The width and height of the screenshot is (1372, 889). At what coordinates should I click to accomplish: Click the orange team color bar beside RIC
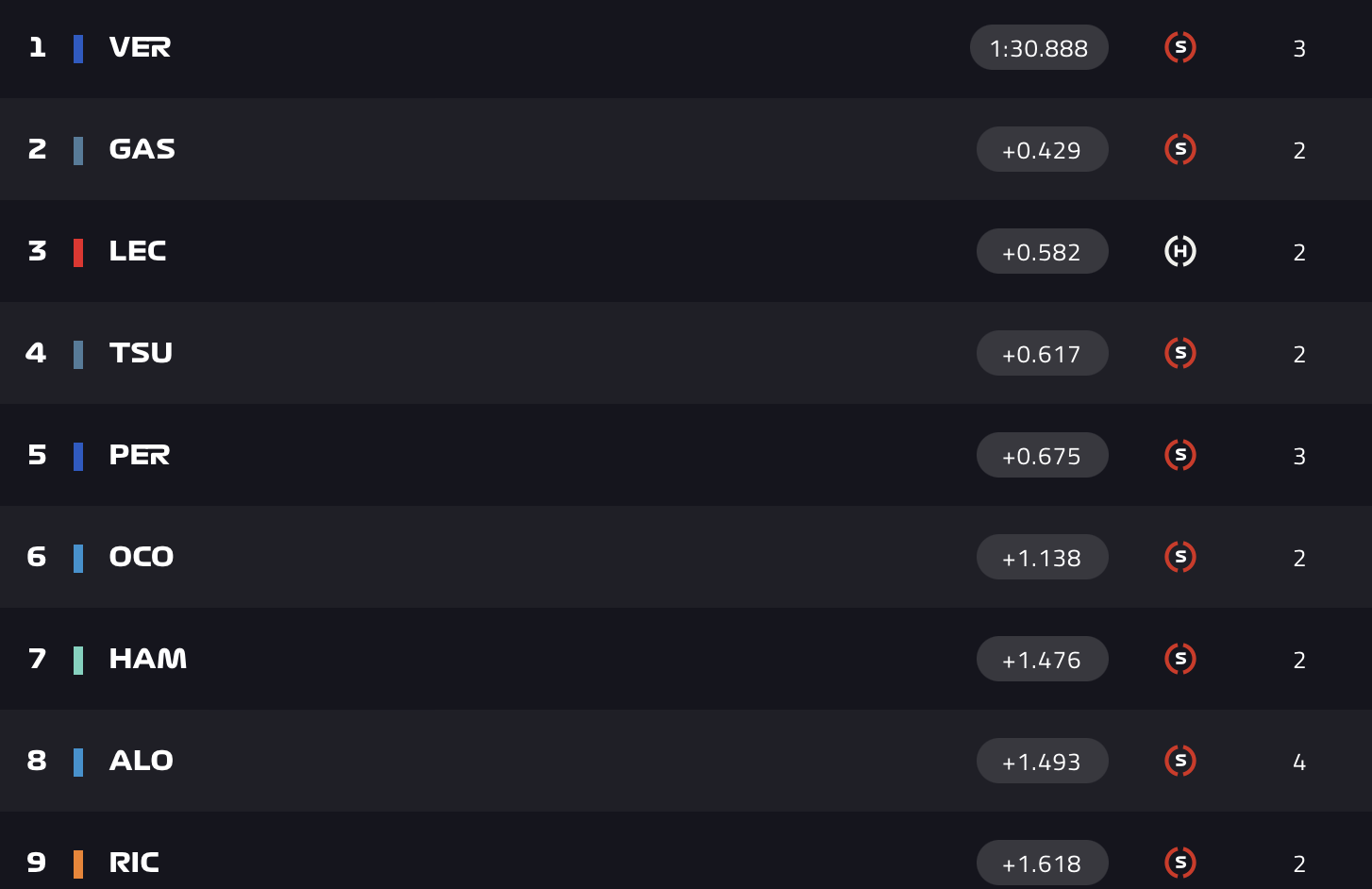78,864
